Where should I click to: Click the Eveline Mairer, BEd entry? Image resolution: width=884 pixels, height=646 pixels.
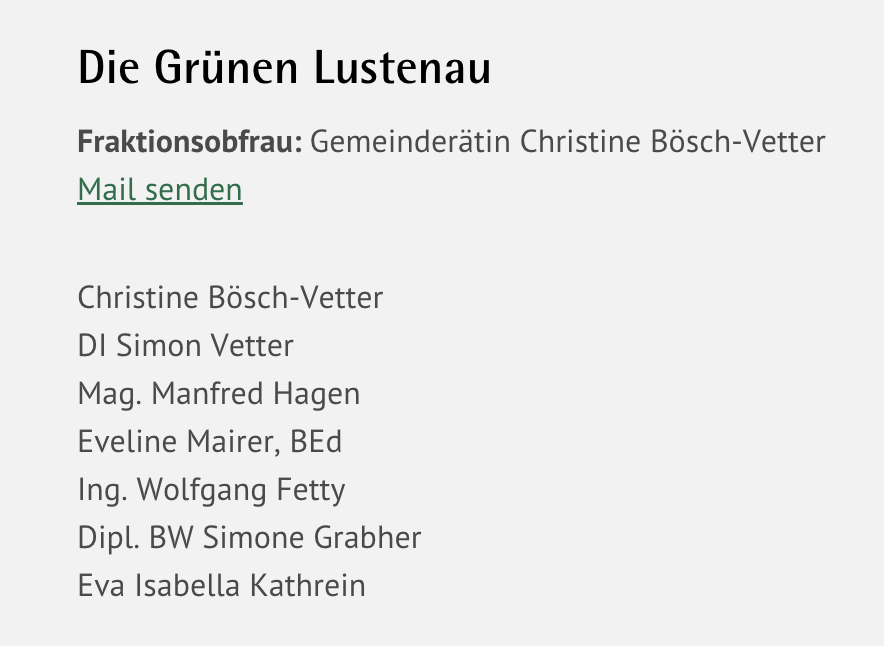(210, 441)
